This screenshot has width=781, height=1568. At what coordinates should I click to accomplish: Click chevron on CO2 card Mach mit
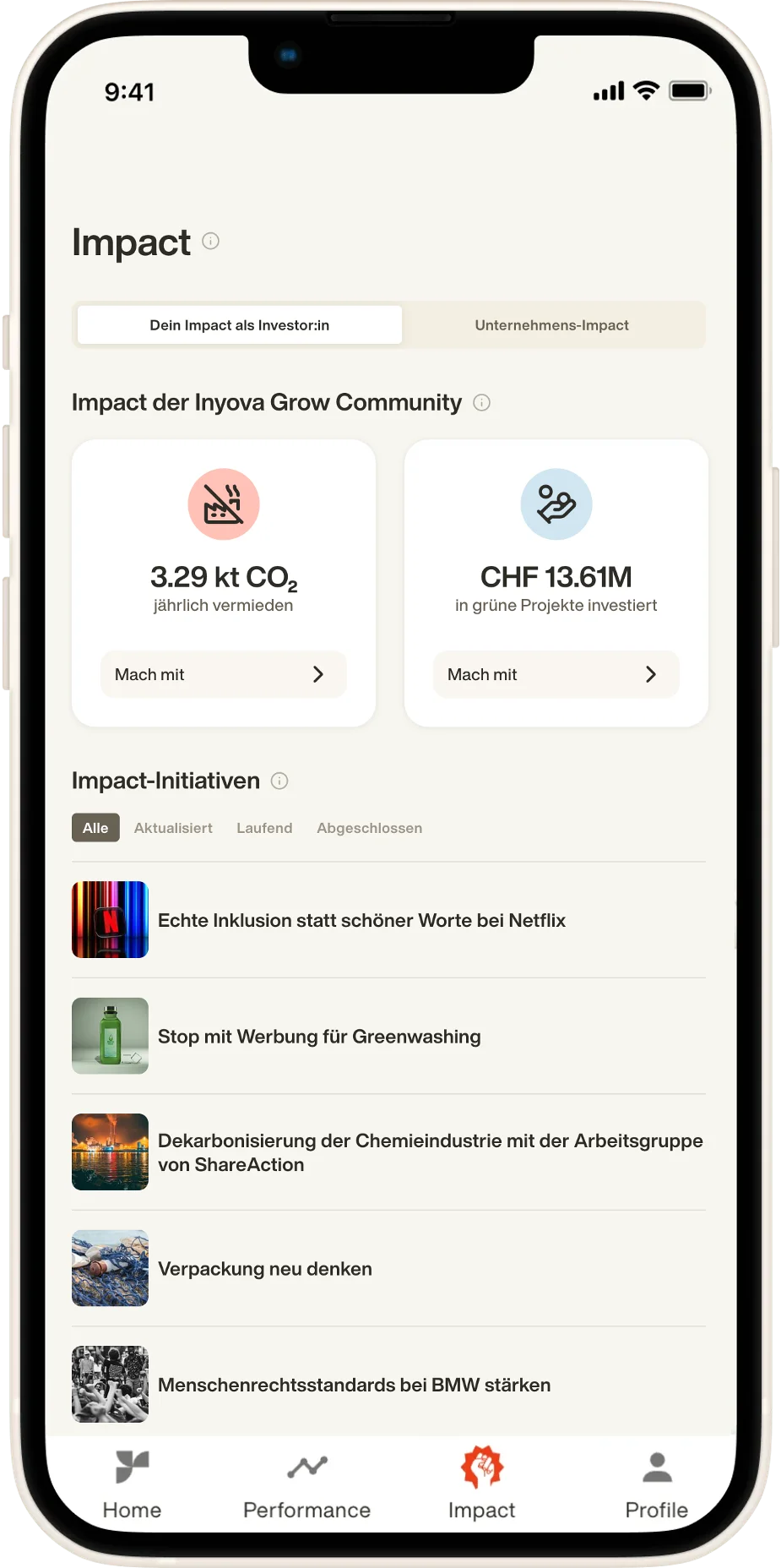coord(318,674)
